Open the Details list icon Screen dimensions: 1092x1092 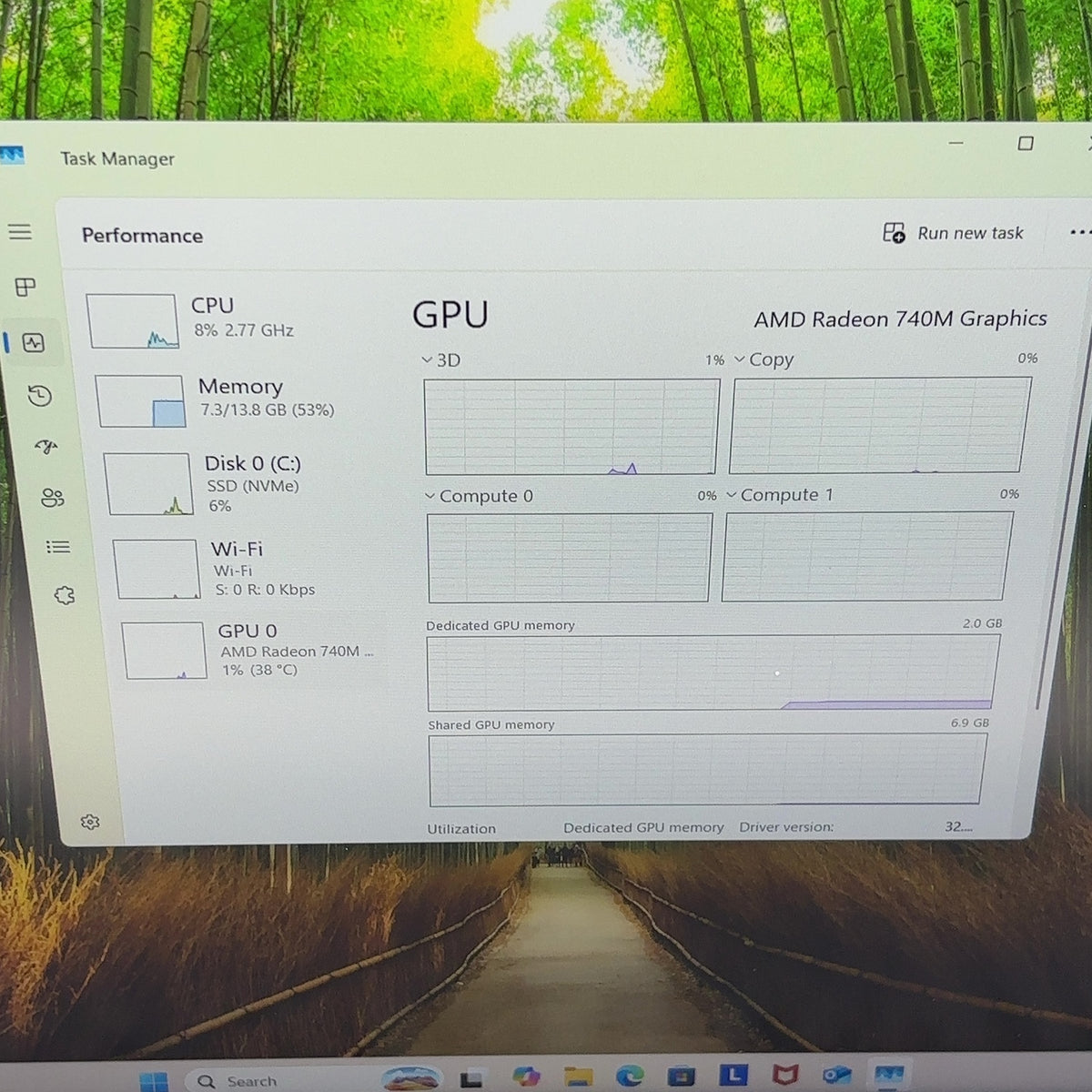coord(58,547)
